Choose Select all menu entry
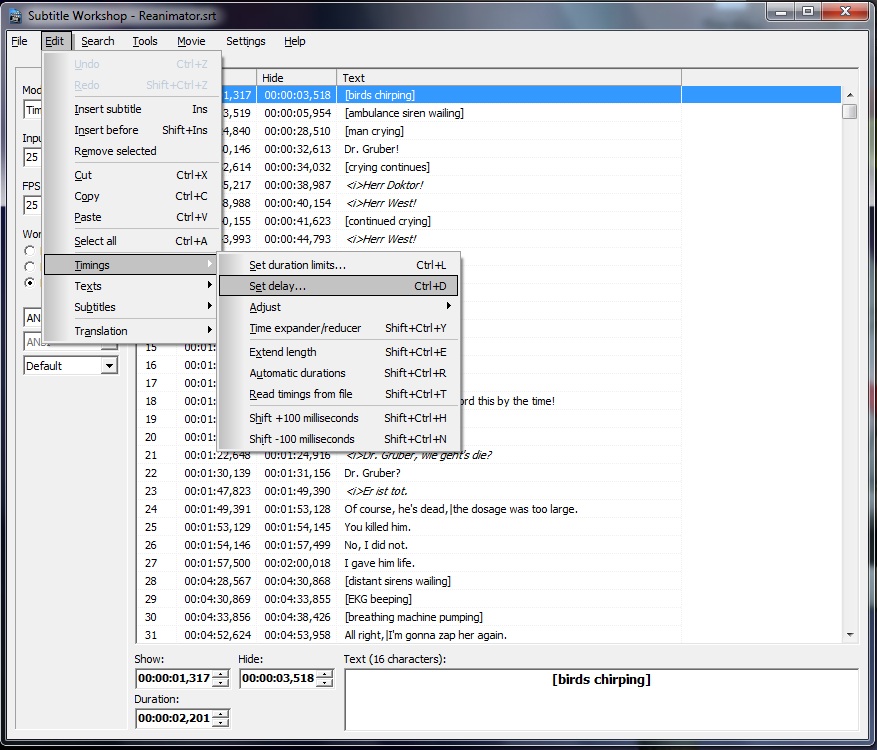The height and width of the screenshot is (750, 877). click(x=132, y=241)
